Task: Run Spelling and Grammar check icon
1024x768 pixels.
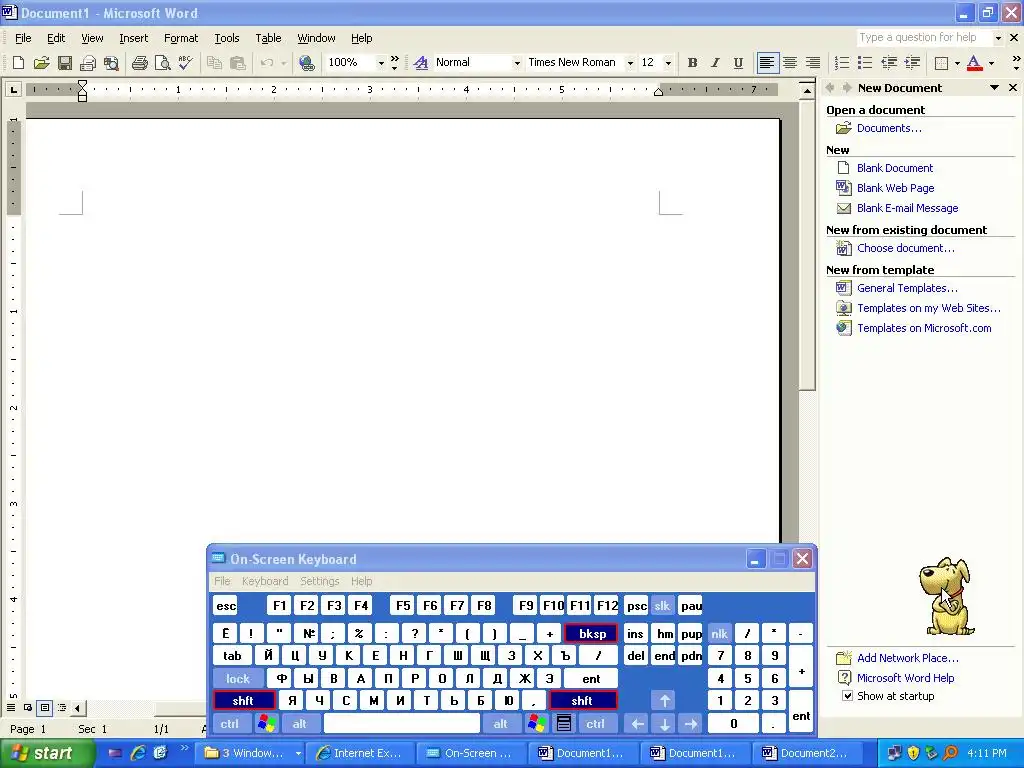Action: coord(185,63)
